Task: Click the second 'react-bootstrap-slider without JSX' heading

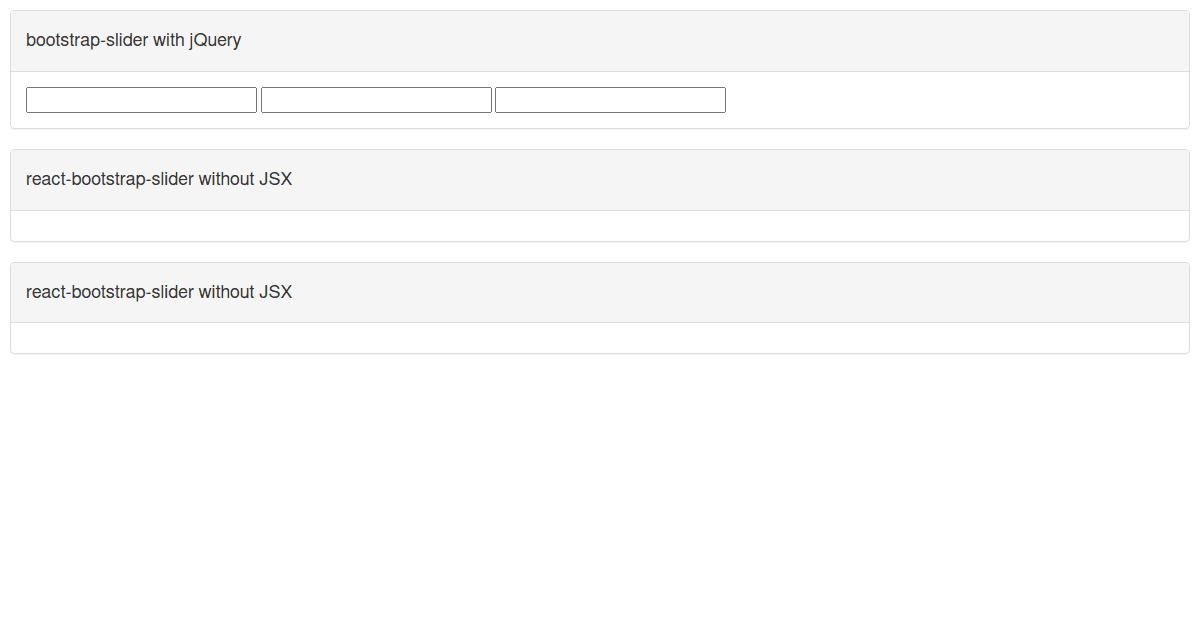Action: tap(158, 292)
